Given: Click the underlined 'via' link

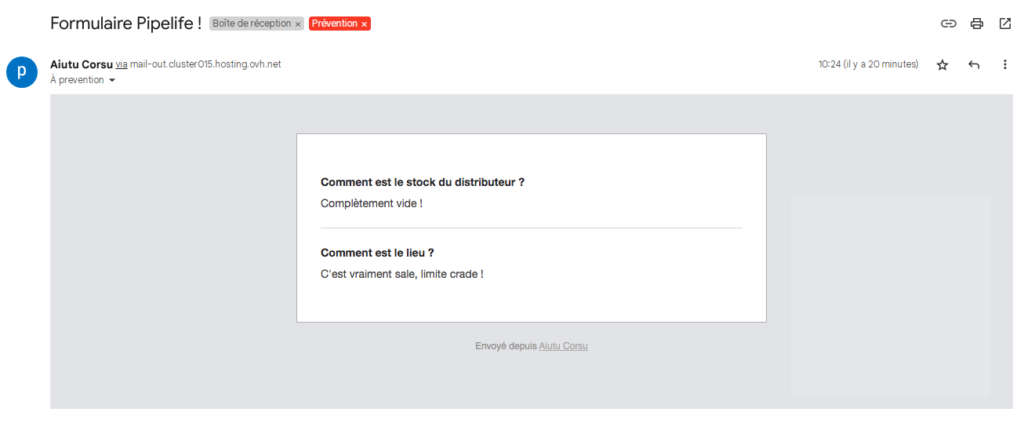Looking at the screenshot, I should click(x=121, y=65).
